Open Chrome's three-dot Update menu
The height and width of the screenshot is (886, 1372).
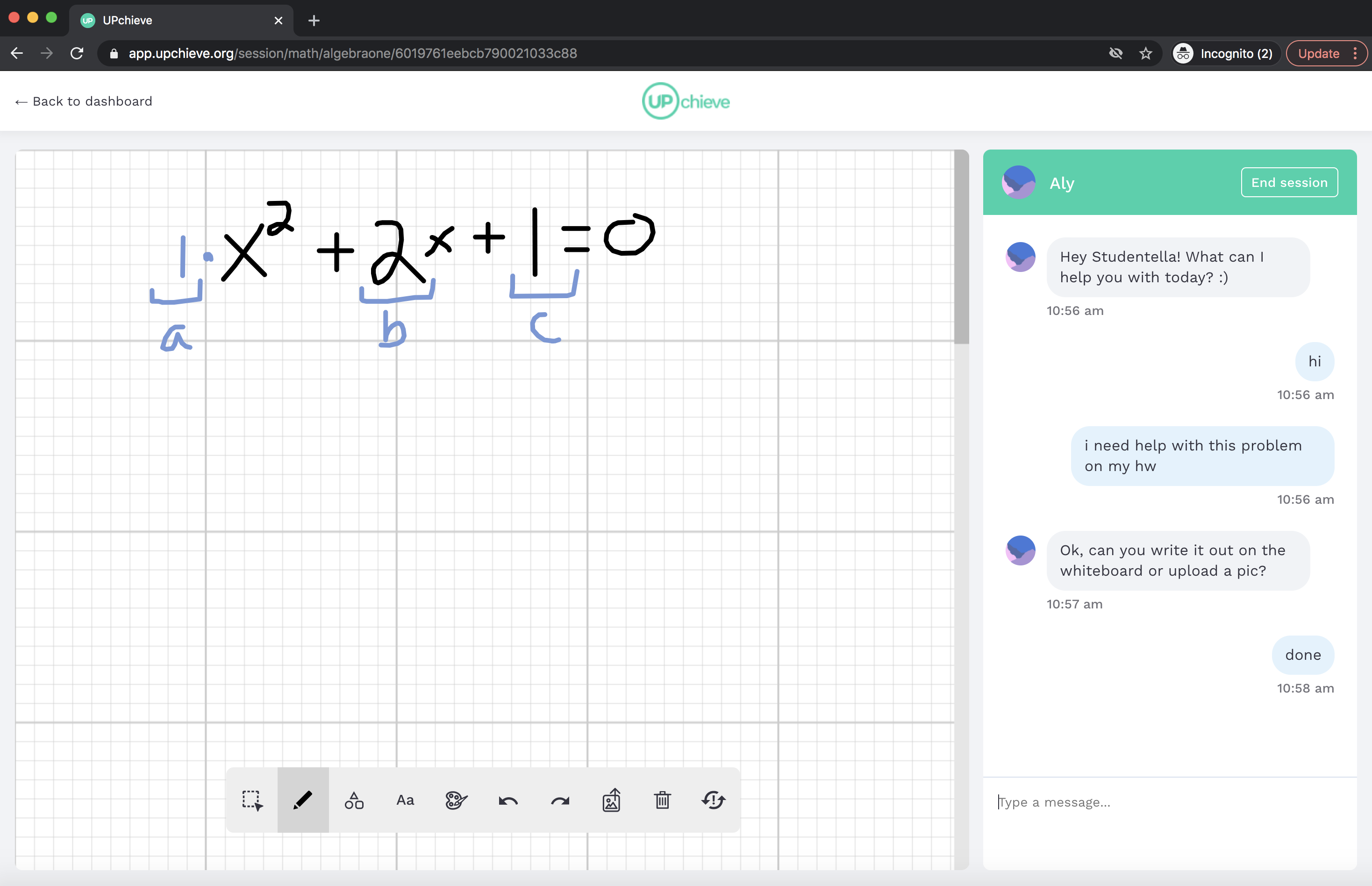tap(1355, 53)
